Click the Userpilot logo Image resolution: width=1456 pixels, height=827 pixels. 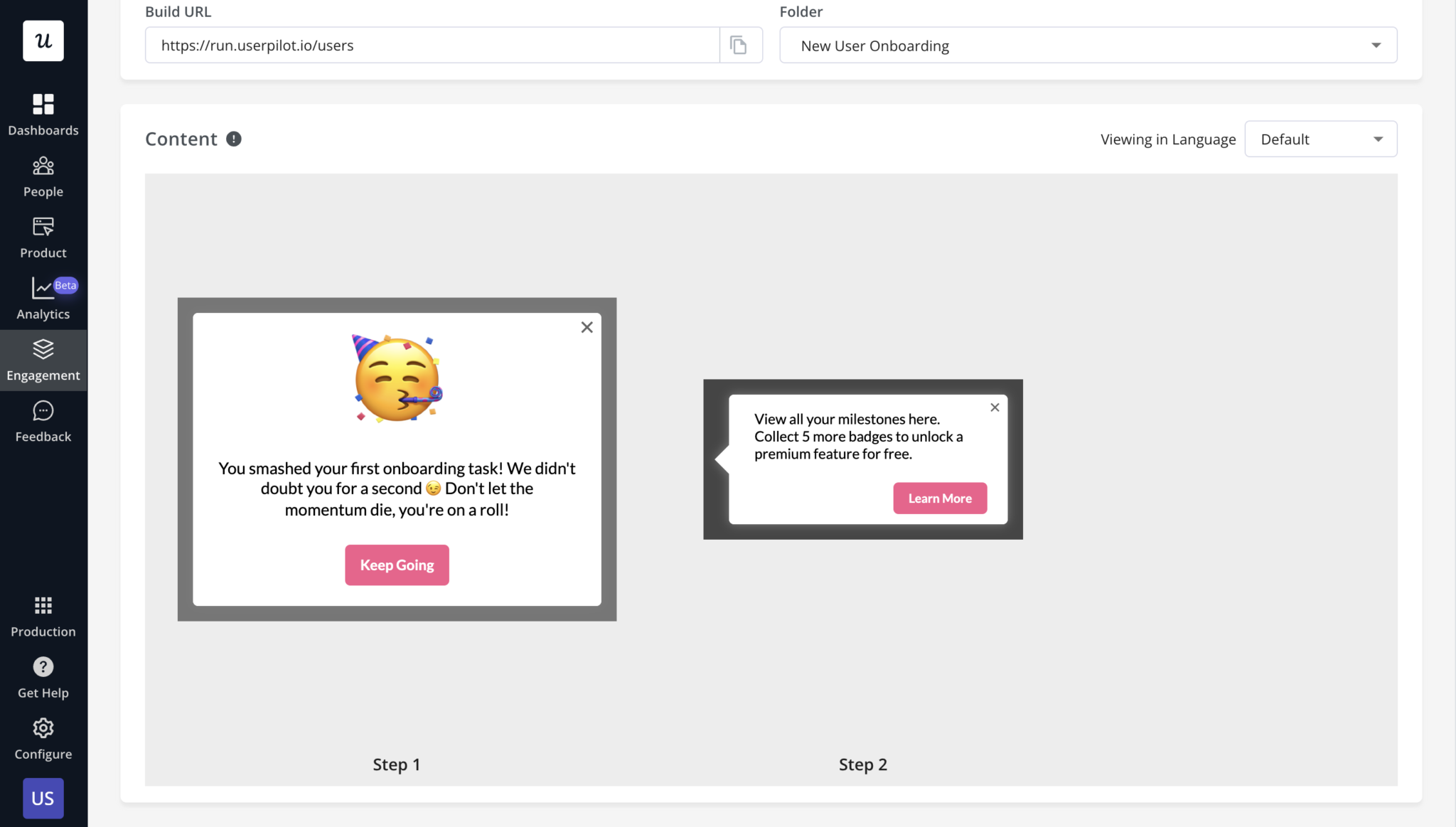(43, 41)
